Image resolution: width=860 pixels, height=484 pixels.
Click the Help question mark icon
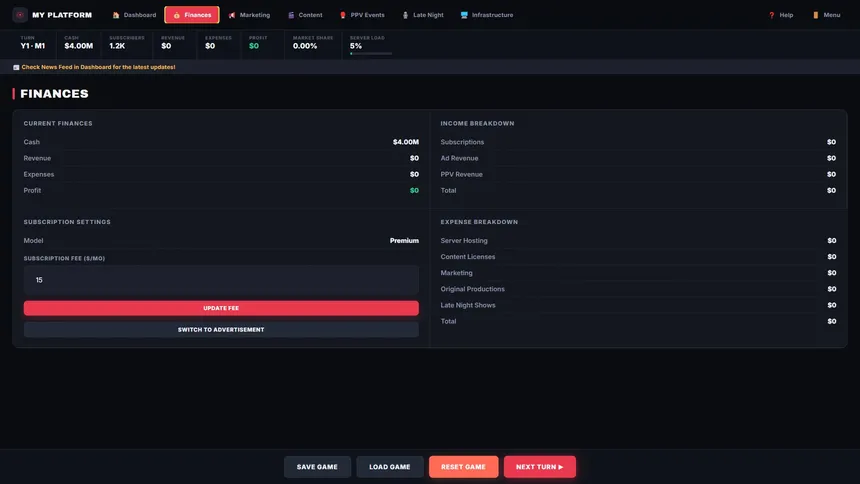(x=772, y=15)
